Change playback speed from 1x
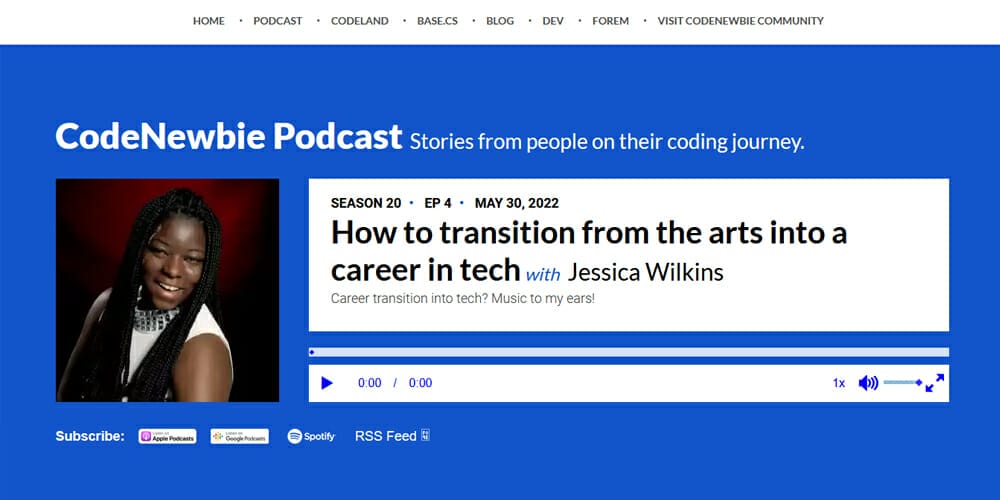Image resolution: width=1000 pixels, height=500 pixels. (x=839, y=383)
